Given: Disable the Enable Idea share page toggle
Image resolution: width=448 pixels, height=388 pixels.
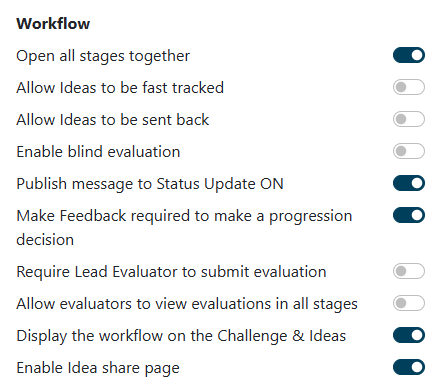Looking at the screenshot, I should [409, 367].
